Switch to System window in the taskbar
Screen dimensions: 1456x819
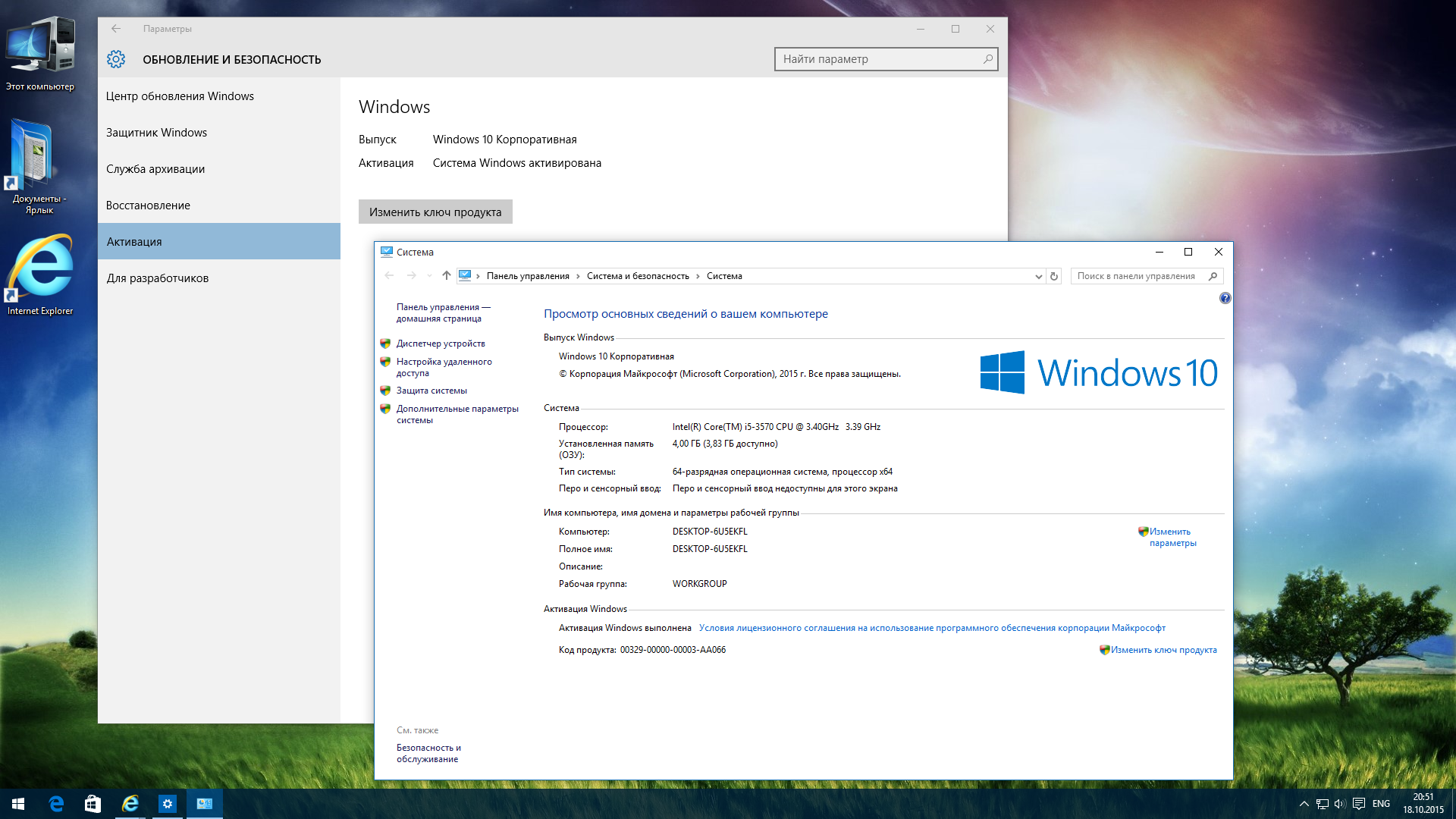(205, 804)
